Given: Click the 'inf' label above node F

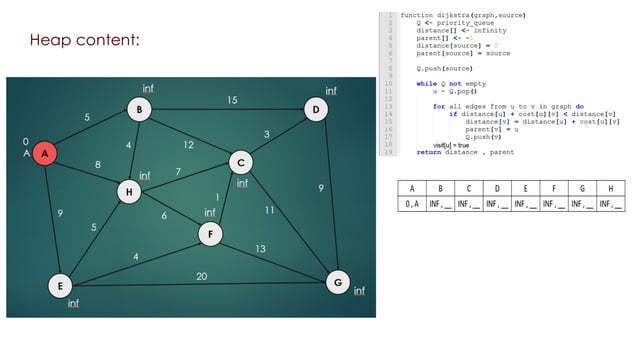Looking at the screenshot, I should pyautogui.click(x=210, y=212).
